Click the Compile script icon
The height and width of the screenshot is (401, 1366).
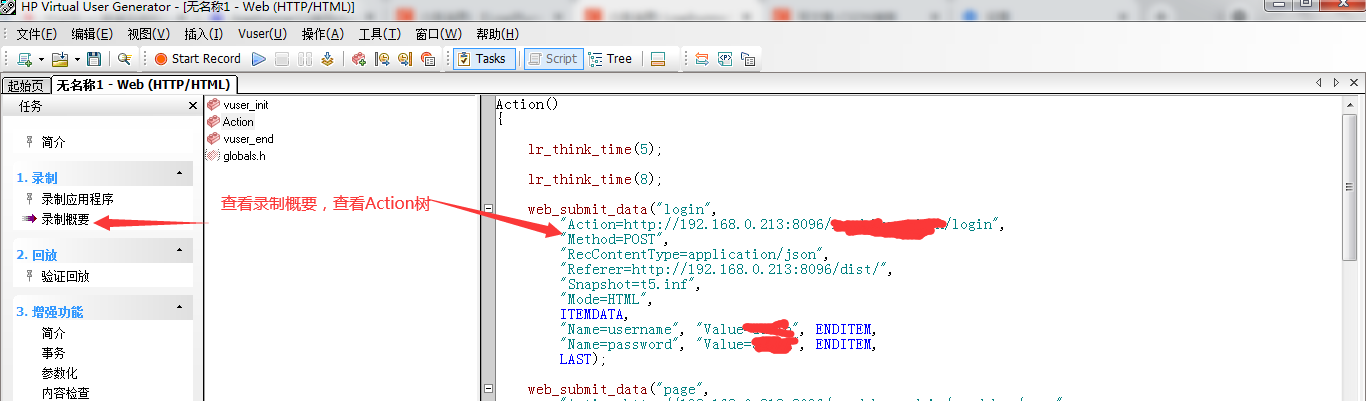(x=327, y=59)
